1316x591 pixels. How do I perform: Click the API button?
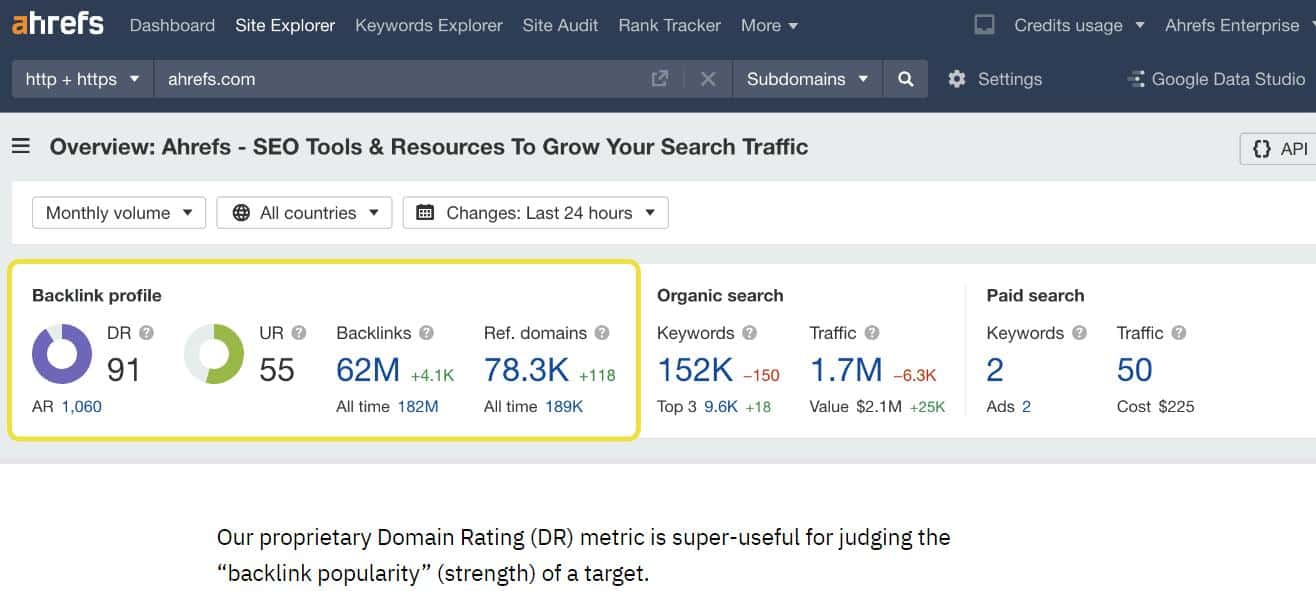[1279, 148]
